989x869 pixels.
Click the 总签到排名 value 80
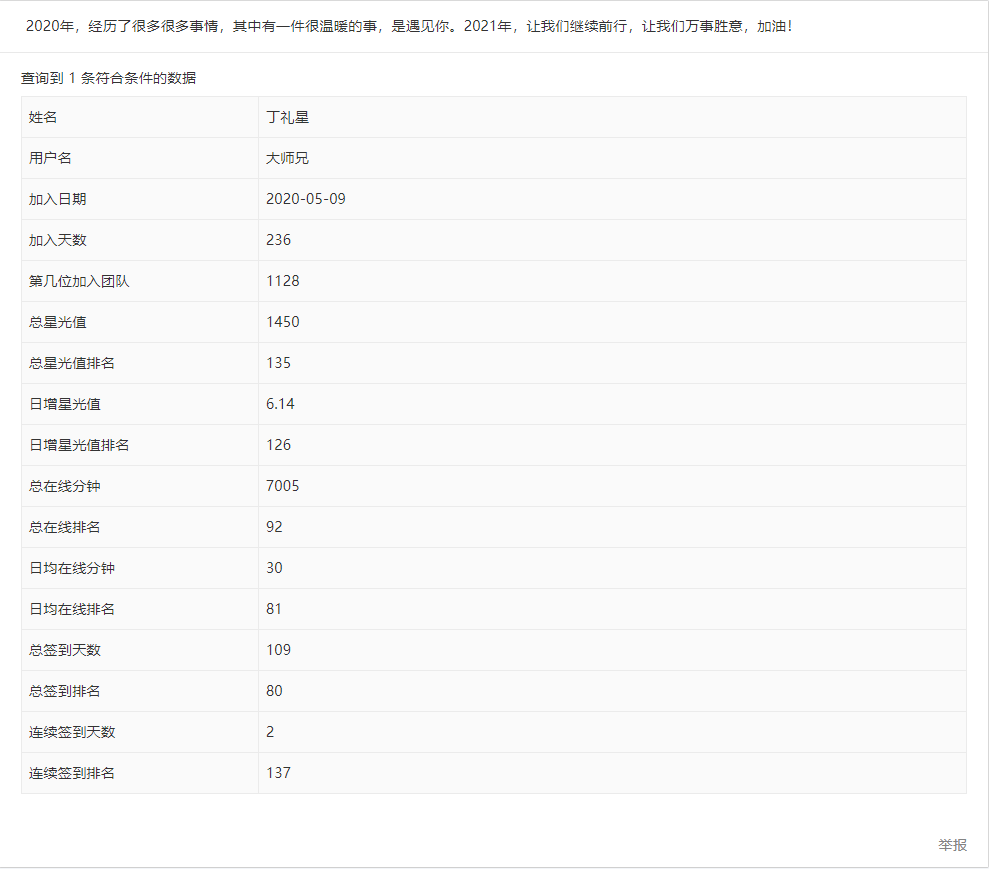(274, 691)
